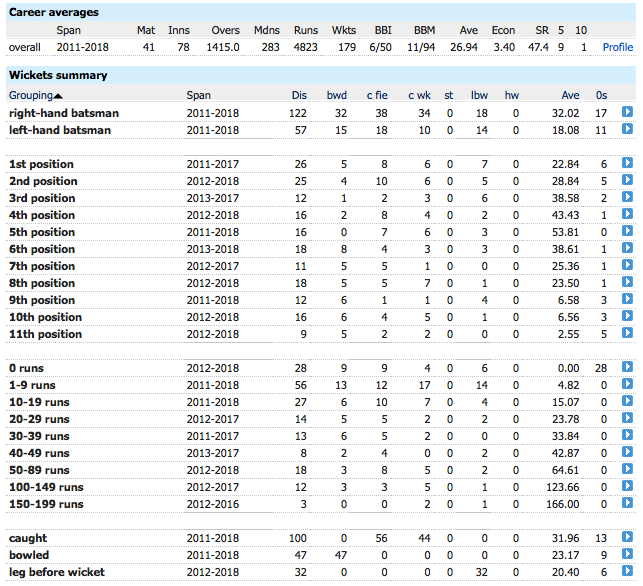This screenshot has width=643, height=586.
Task: Sort by 0s column header
Action: (604, 96)
